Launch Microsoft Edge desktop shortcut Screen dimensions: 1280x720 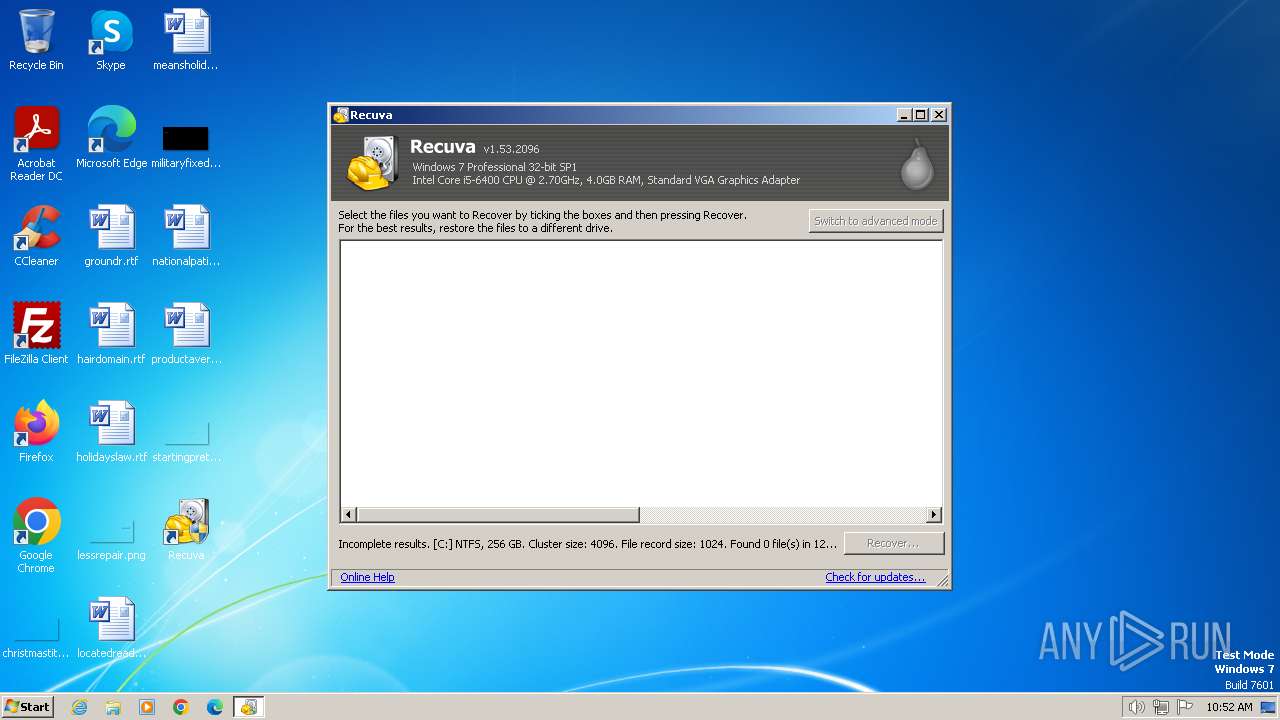(x=111, y=138)
